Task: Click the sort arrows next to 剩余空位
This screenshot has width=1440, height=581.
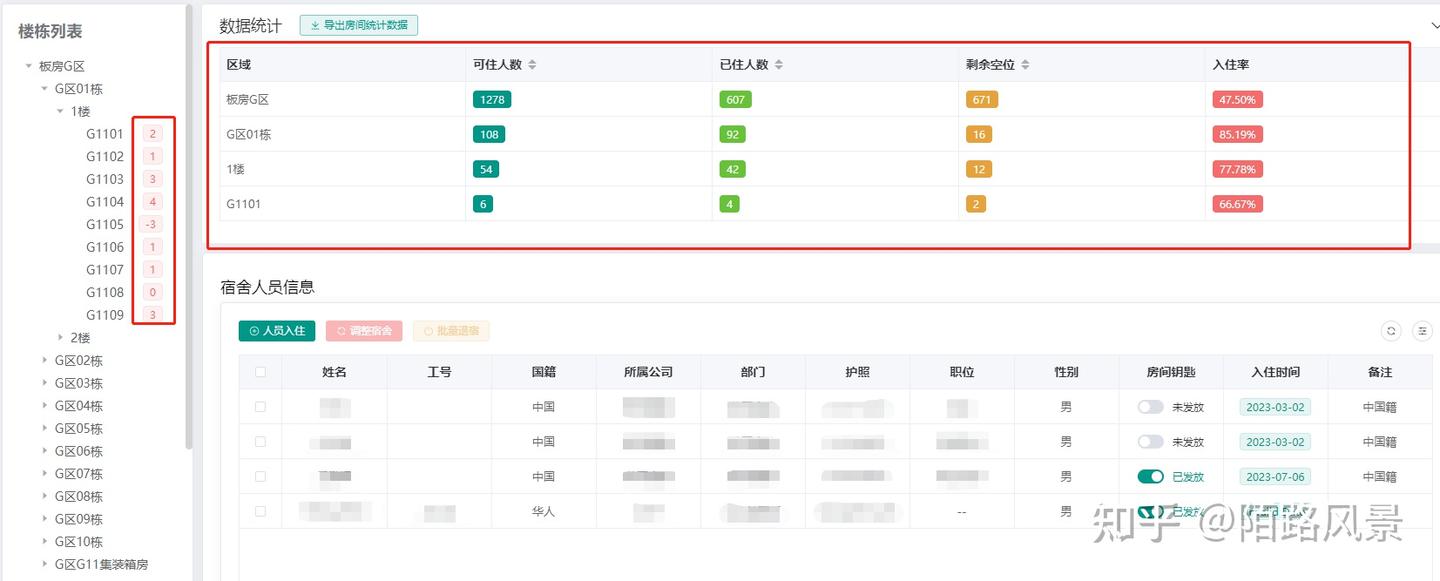Action: [x=1025, y=65]
